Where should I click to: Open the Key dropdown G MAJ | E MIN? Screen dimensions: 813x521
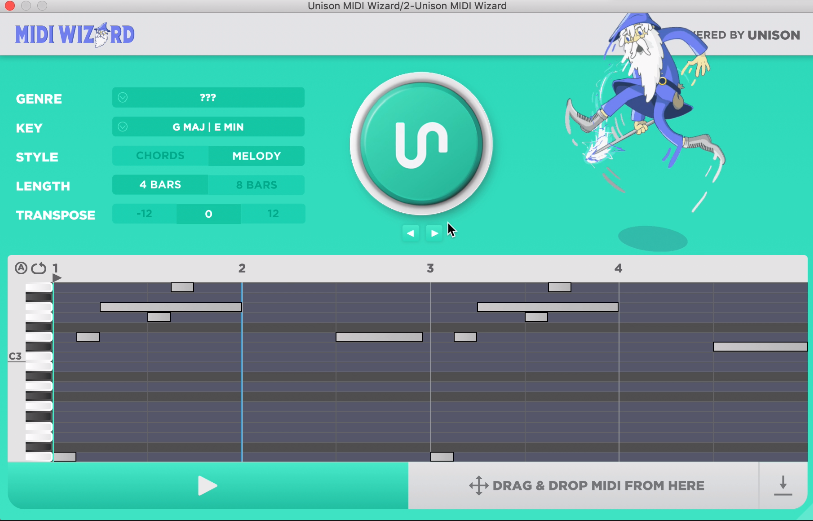click(208, 127)
